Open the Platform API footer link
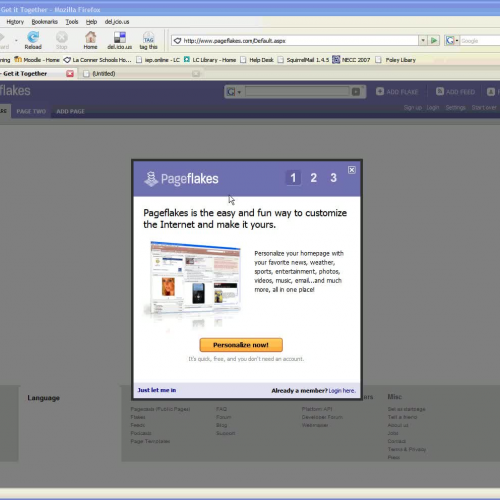Screen dimensions: 500x500 (x=317, y=409)
